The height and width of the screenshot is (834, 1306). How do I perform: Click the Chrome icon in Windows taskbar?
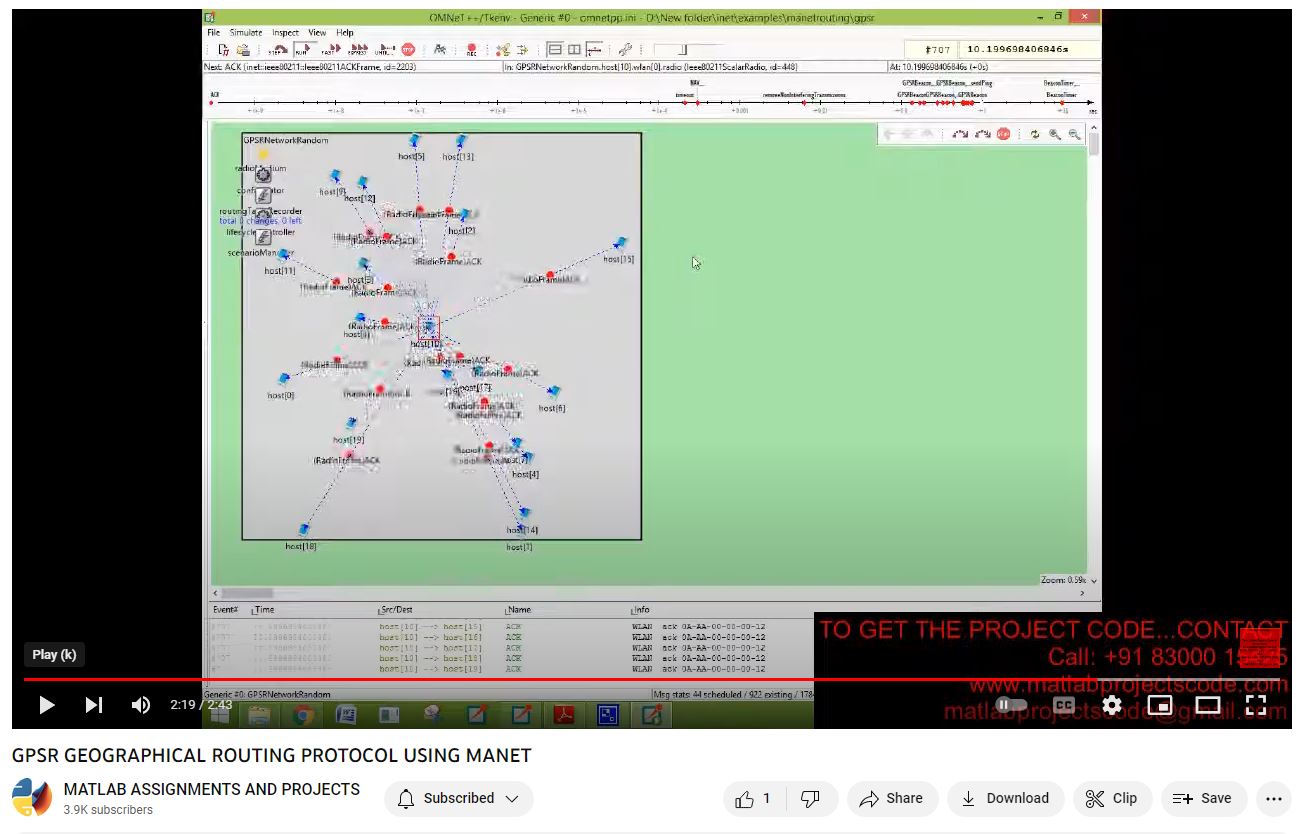coord(304,714)
